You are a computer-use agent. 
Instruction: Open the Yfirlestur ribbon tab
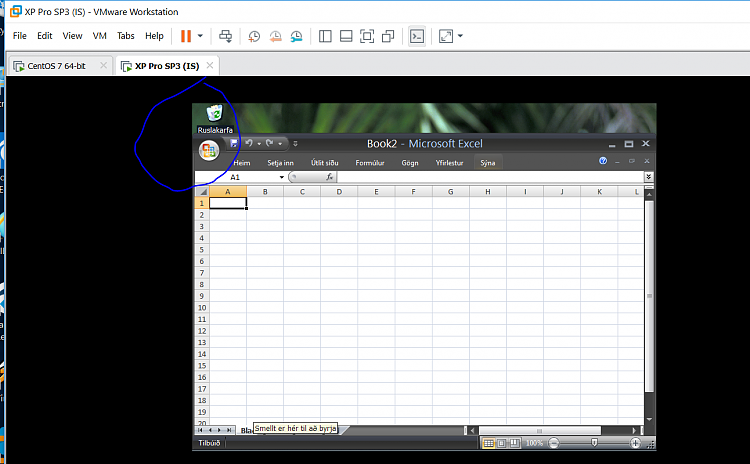tap(449, 163)
